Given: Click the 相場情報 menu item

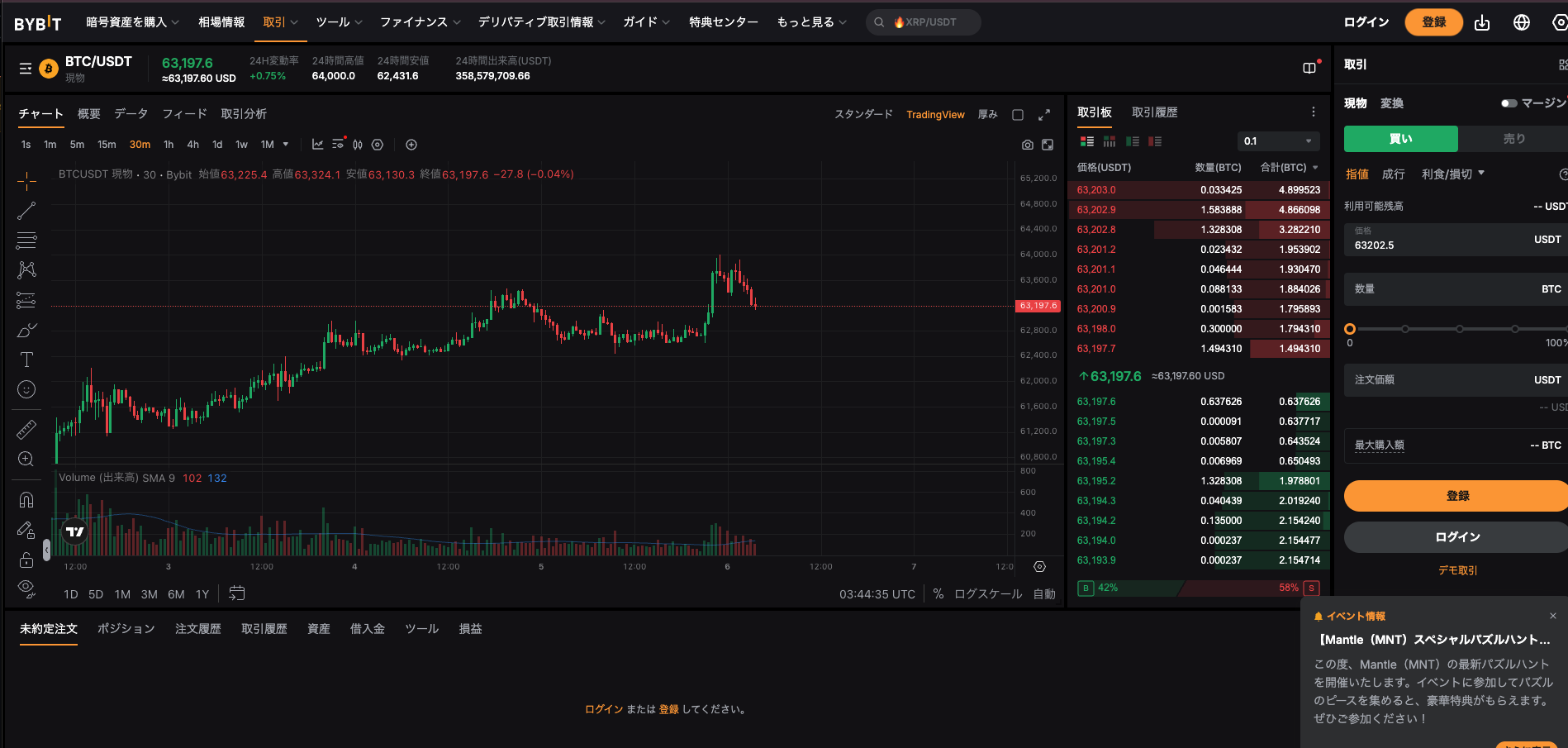Looking at the screenshot, I should 221,22.
